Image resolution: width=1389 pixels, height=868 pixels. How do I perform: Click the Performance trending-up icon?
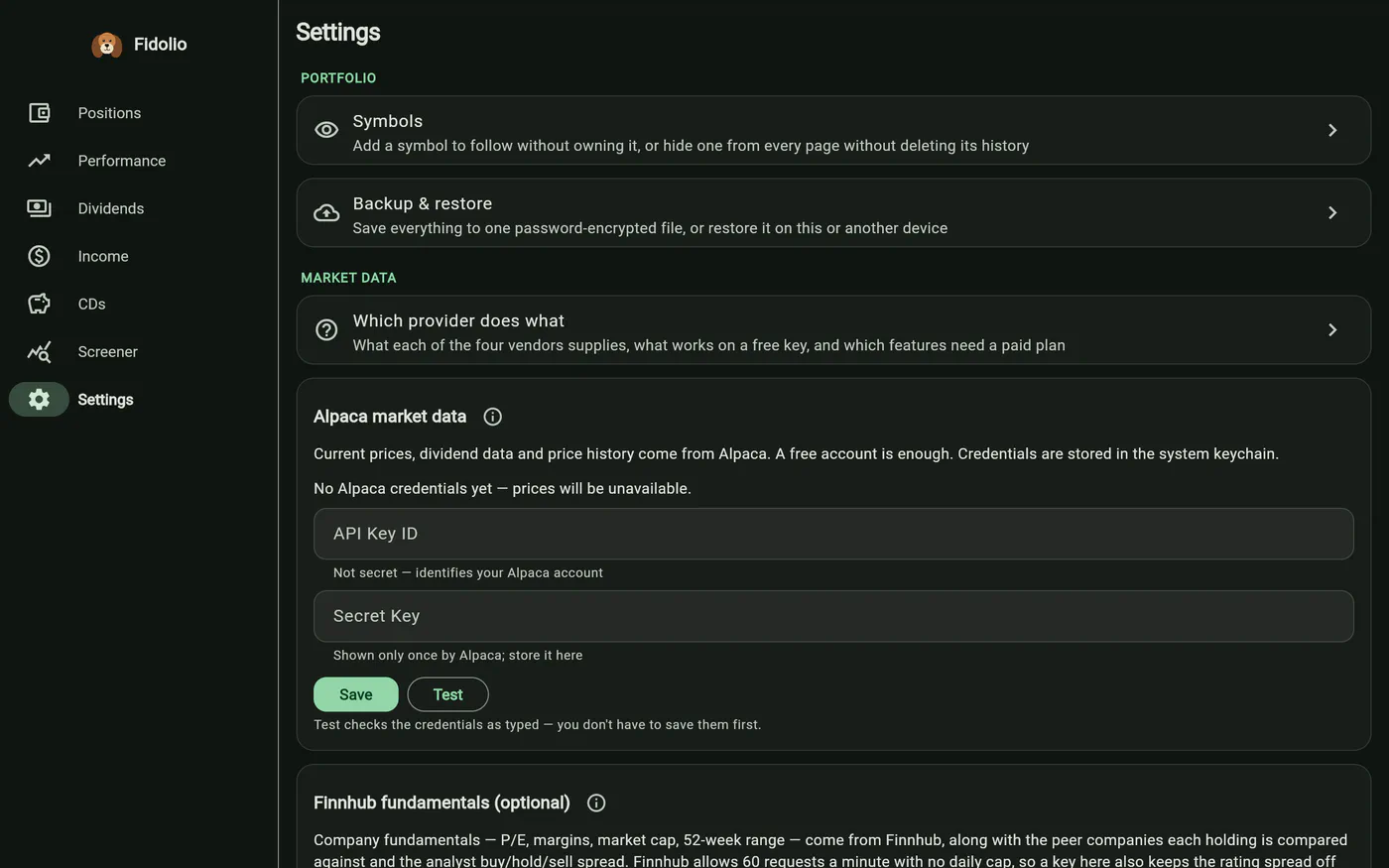[x=39, y=161]
